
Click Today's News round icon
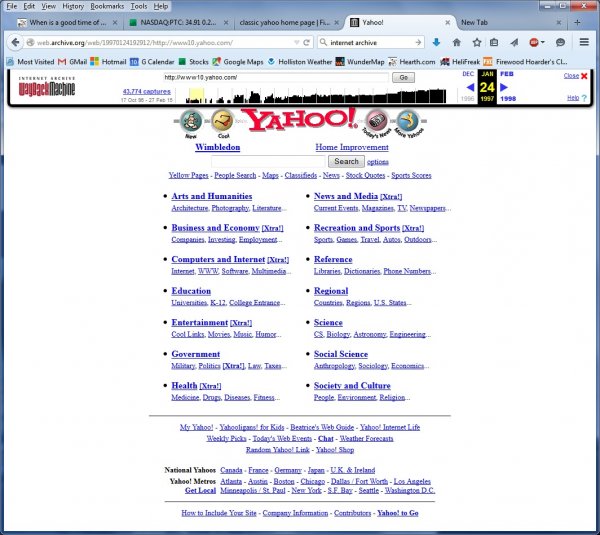click(377, 121)
